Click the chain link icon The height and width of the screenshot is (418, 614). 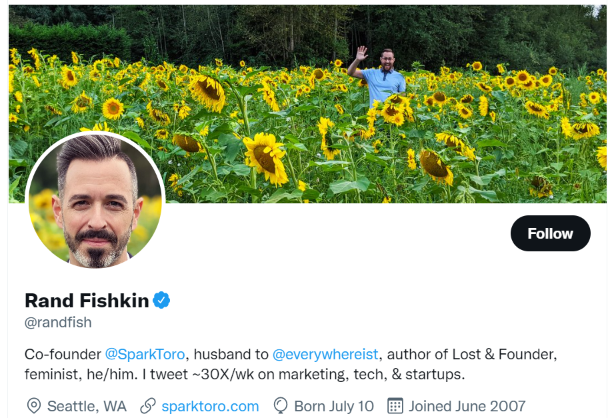(x=148, y=406)
